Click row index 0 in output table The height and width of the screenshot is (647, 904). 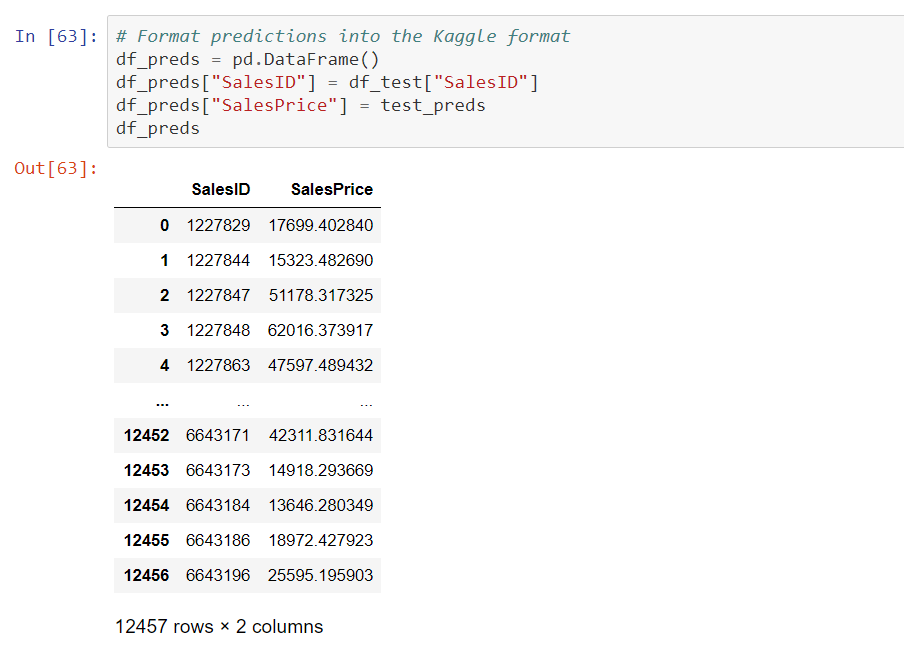(164, 225)
